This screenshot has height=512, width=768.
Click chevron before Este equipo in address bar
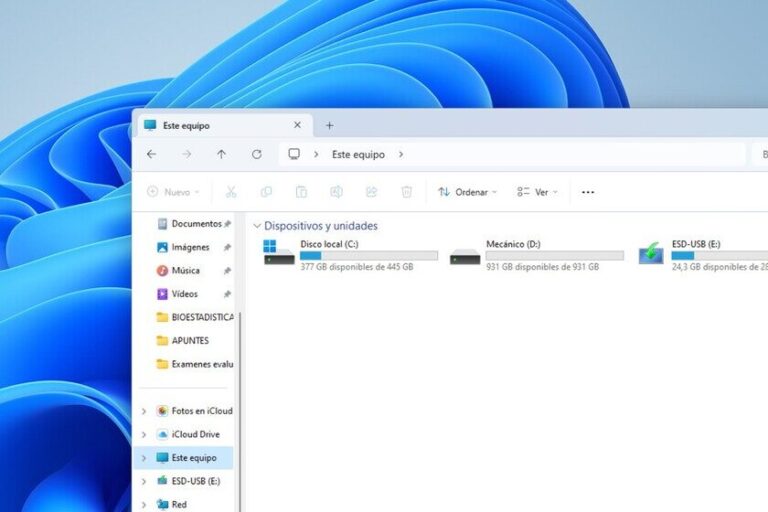(x=316, y=154)
